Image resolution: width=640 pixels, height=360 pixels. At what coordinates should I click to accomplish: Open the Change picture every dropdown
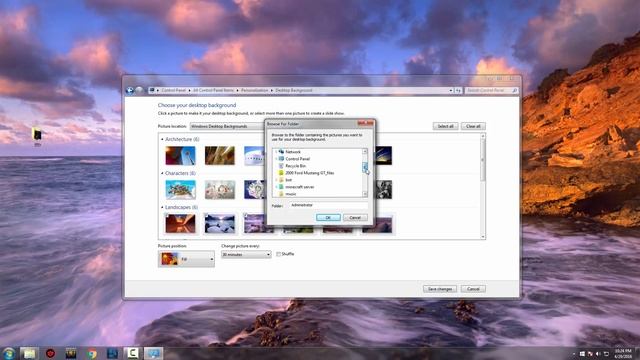point(246,254)
